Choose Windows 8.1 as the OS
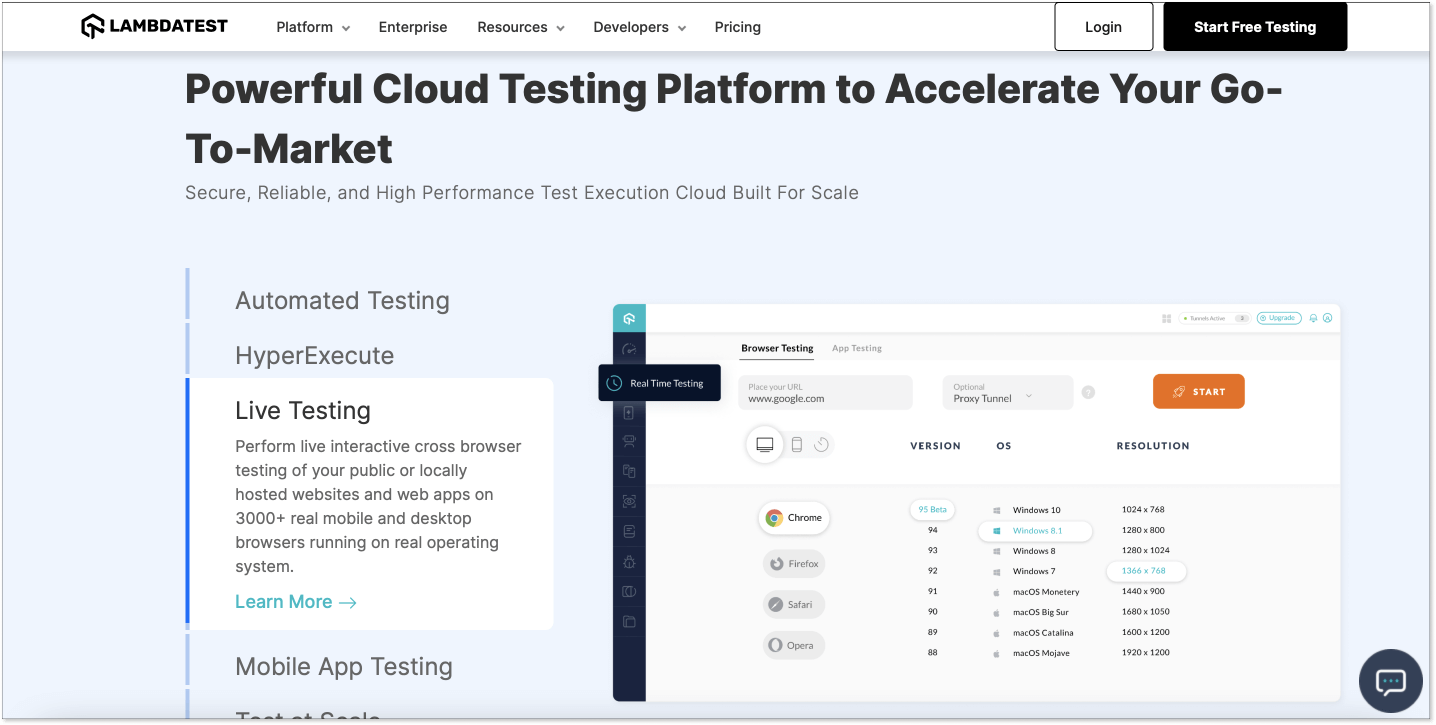 (1035, 531)
